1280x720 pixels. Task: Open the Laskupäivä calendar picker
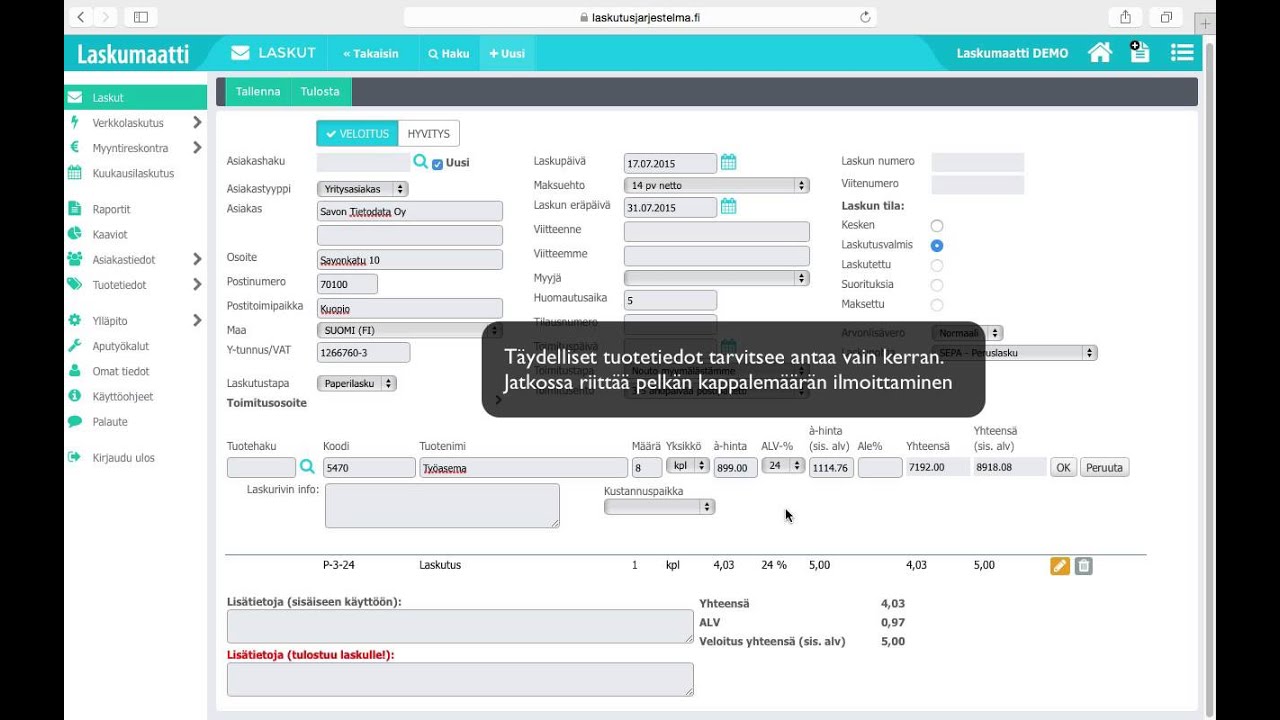pyautogui.click(x=729, y=162)
